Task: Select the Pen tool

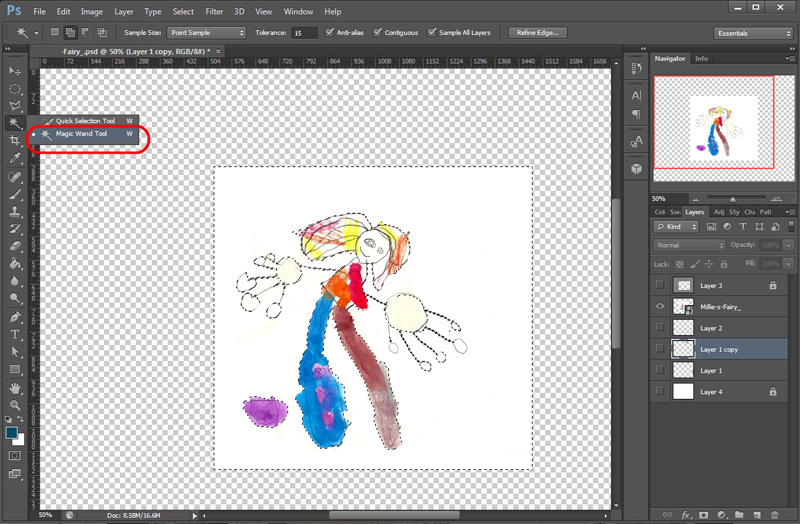Action: pos(15,317)
